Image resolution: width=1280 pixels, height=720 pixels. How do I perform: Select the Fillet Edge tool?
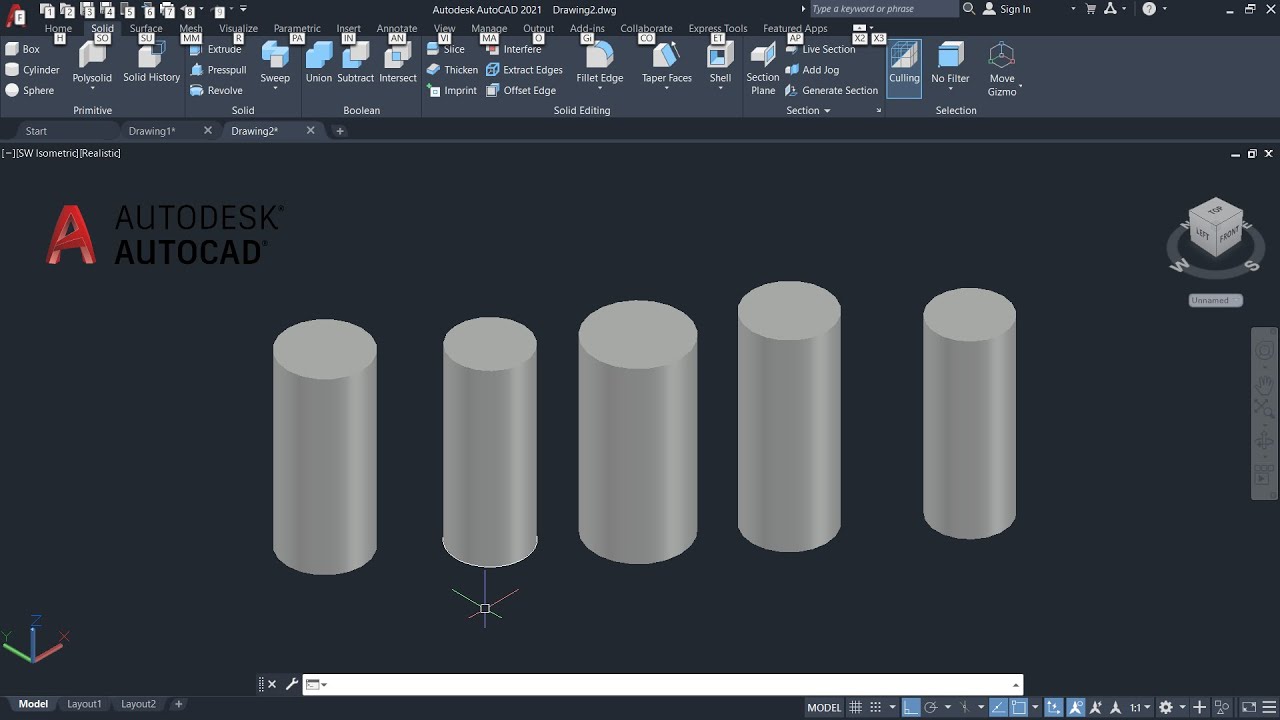[x=599, y=60]
